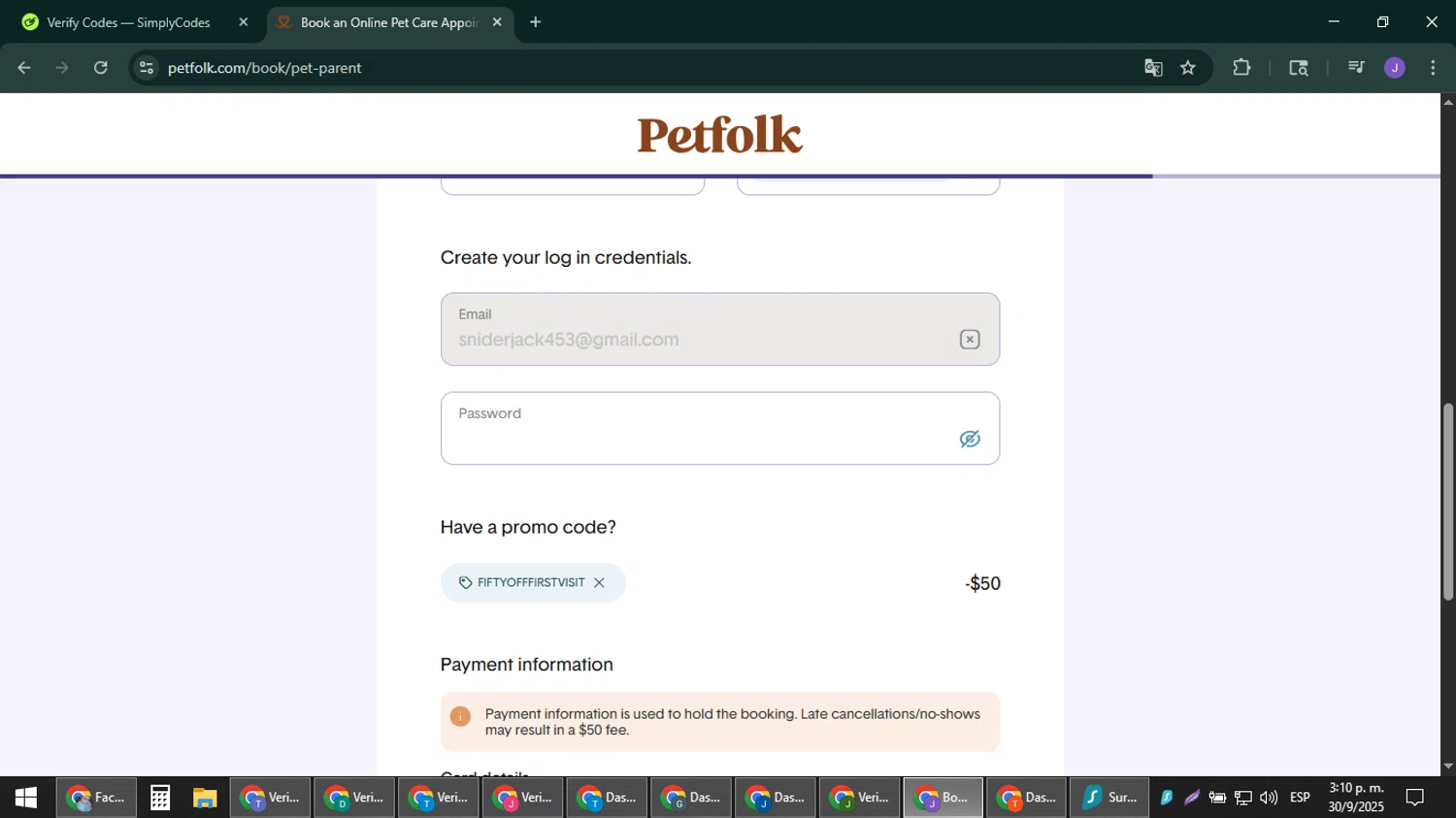Select the Book an Online Pet Care tab
Screen dimensions: 1456x818
[x=388, y=22]
